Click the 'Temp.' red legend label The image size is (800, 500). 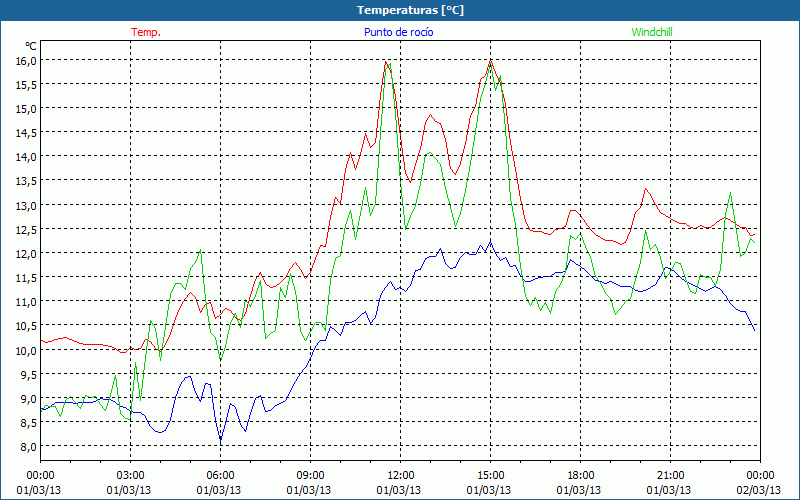pos(146,32)
